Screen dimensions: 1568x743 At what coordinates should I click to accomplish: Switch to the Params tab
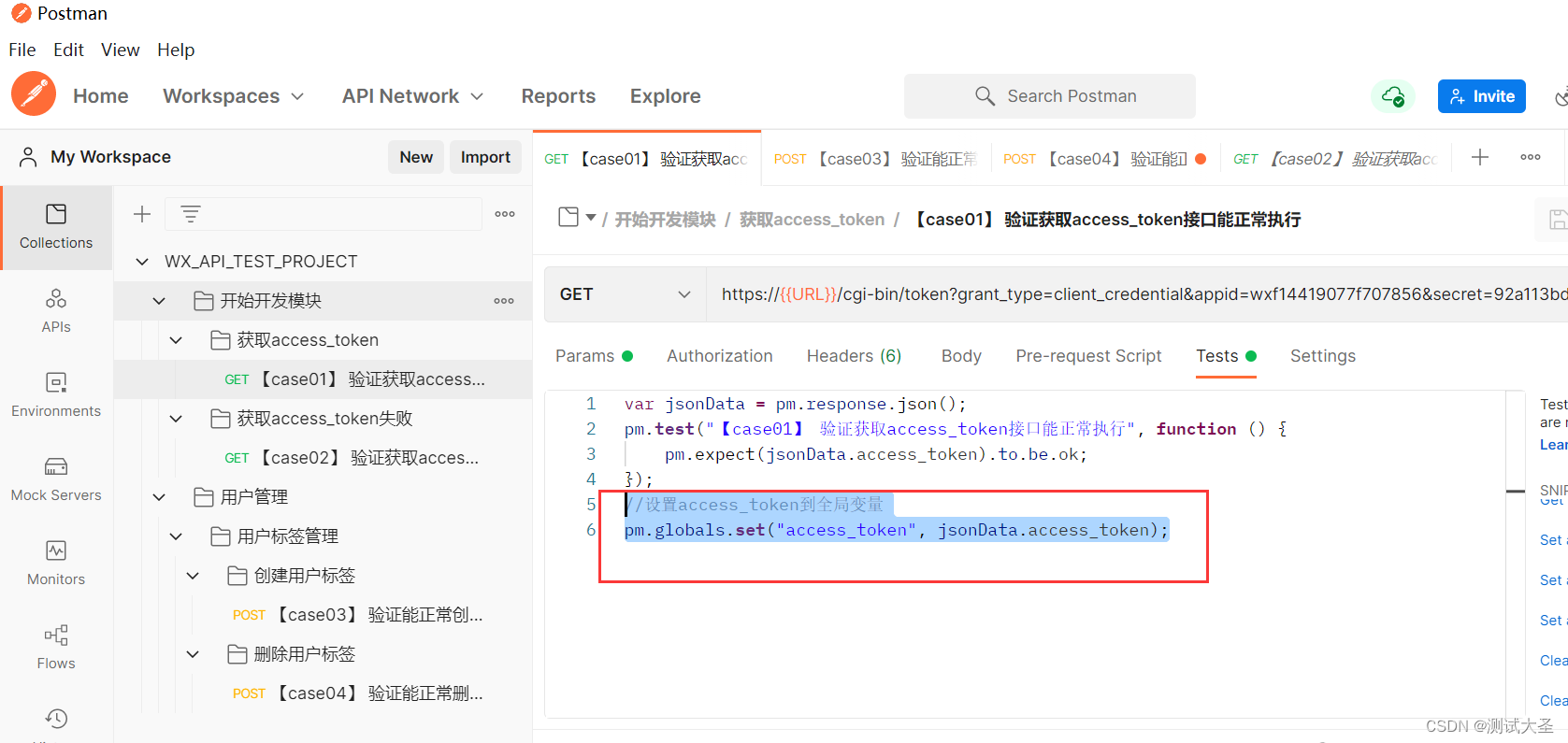point(594,356)
